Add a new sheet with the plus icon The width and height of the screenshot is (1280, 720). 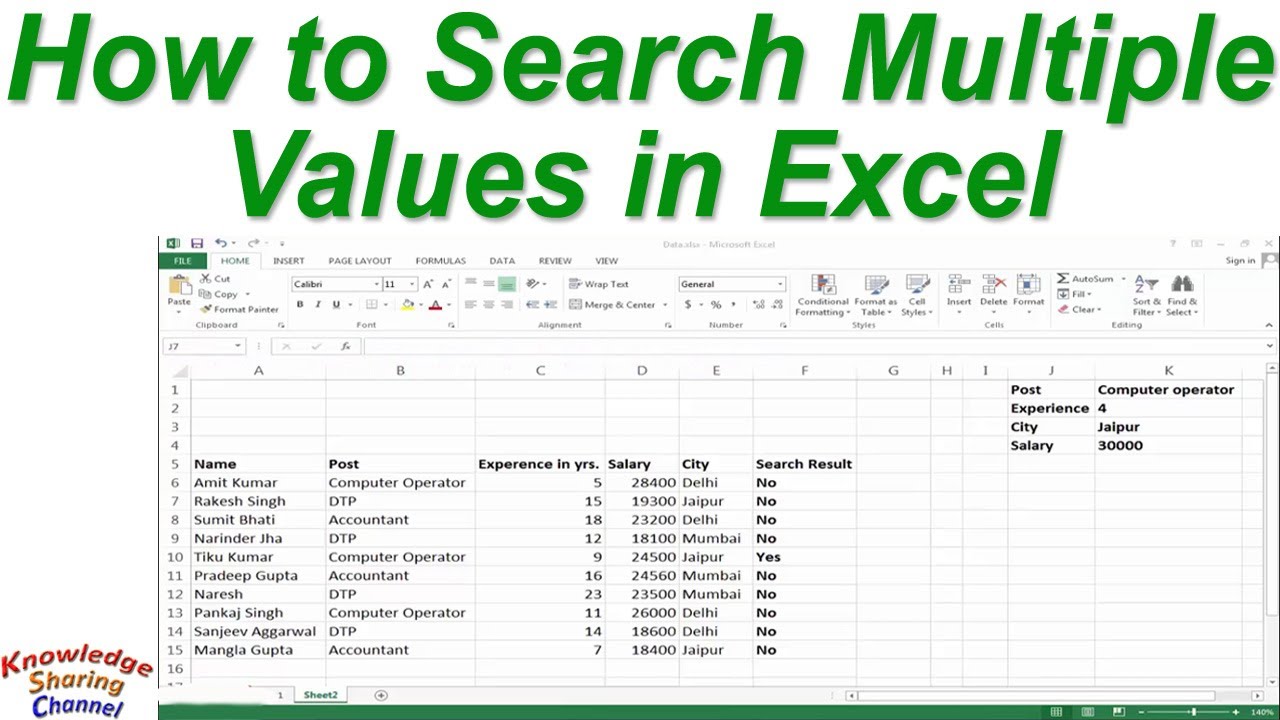tap(380, 694)
